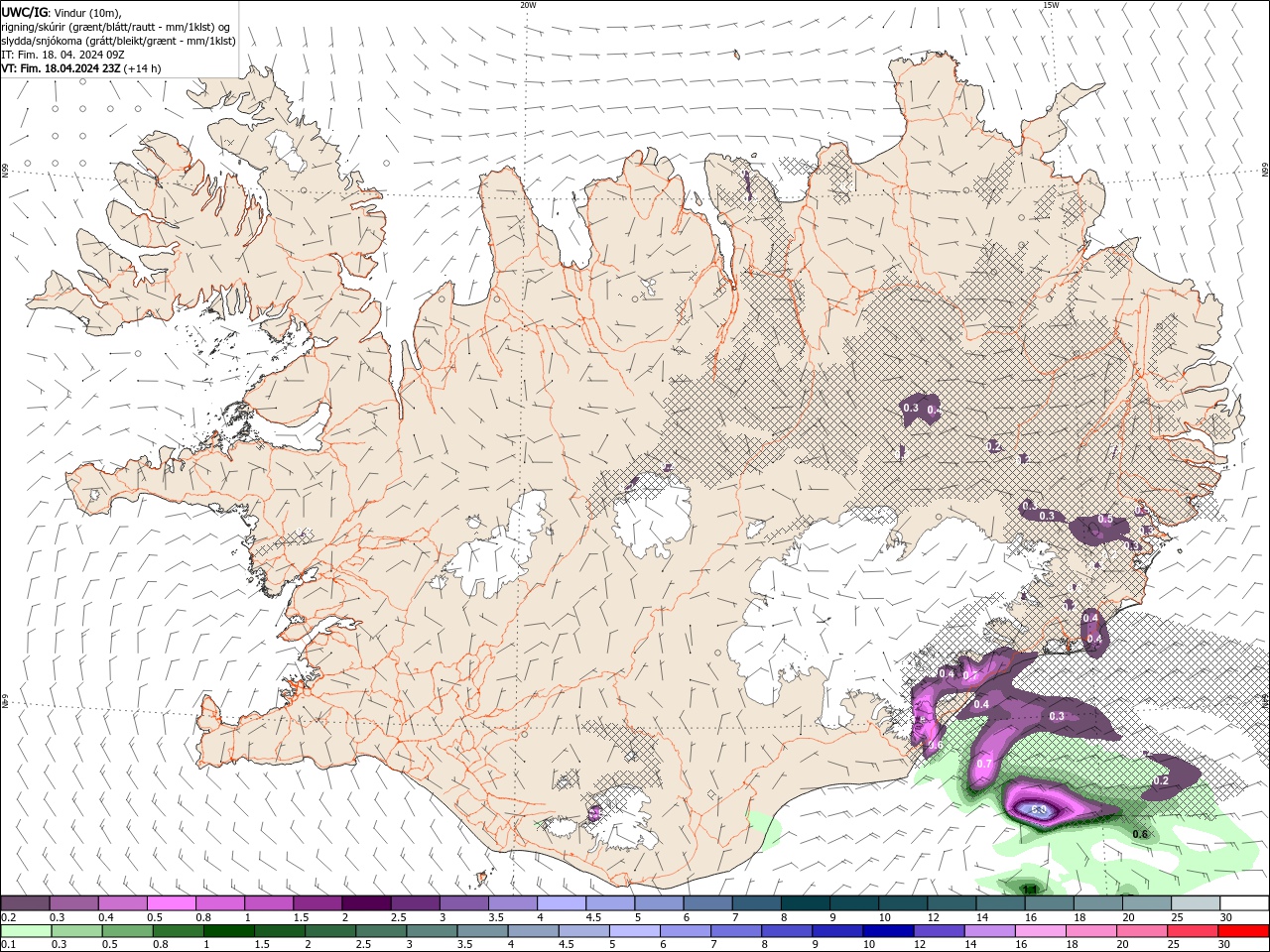Select the 'VT: Fim. 18.04.2024 23Z (+14 h)' line
Image resolution: width=1270 pixels, height=952 pixels.
click(x=81, y=68)
